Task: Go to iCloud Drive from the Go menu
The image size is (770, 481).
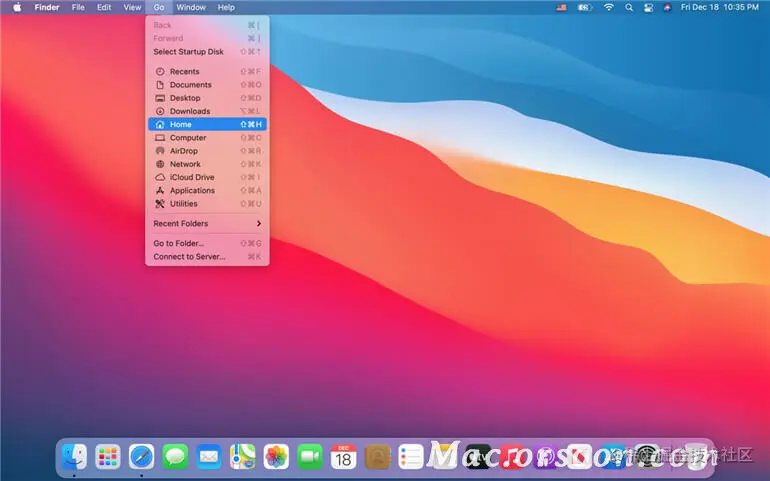Action: click(207, 177)
